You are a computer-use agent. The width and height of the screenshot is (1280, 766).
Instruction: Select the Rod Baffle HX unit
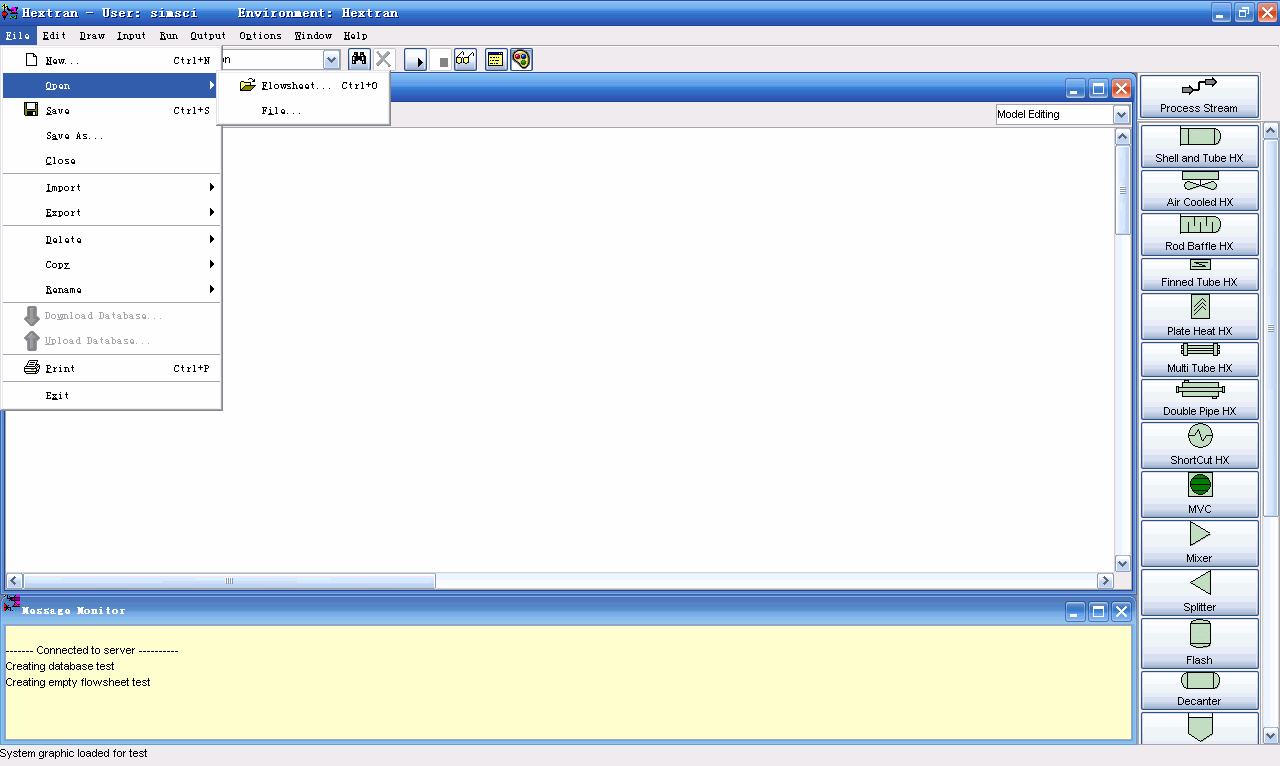tap(1199, 234)
